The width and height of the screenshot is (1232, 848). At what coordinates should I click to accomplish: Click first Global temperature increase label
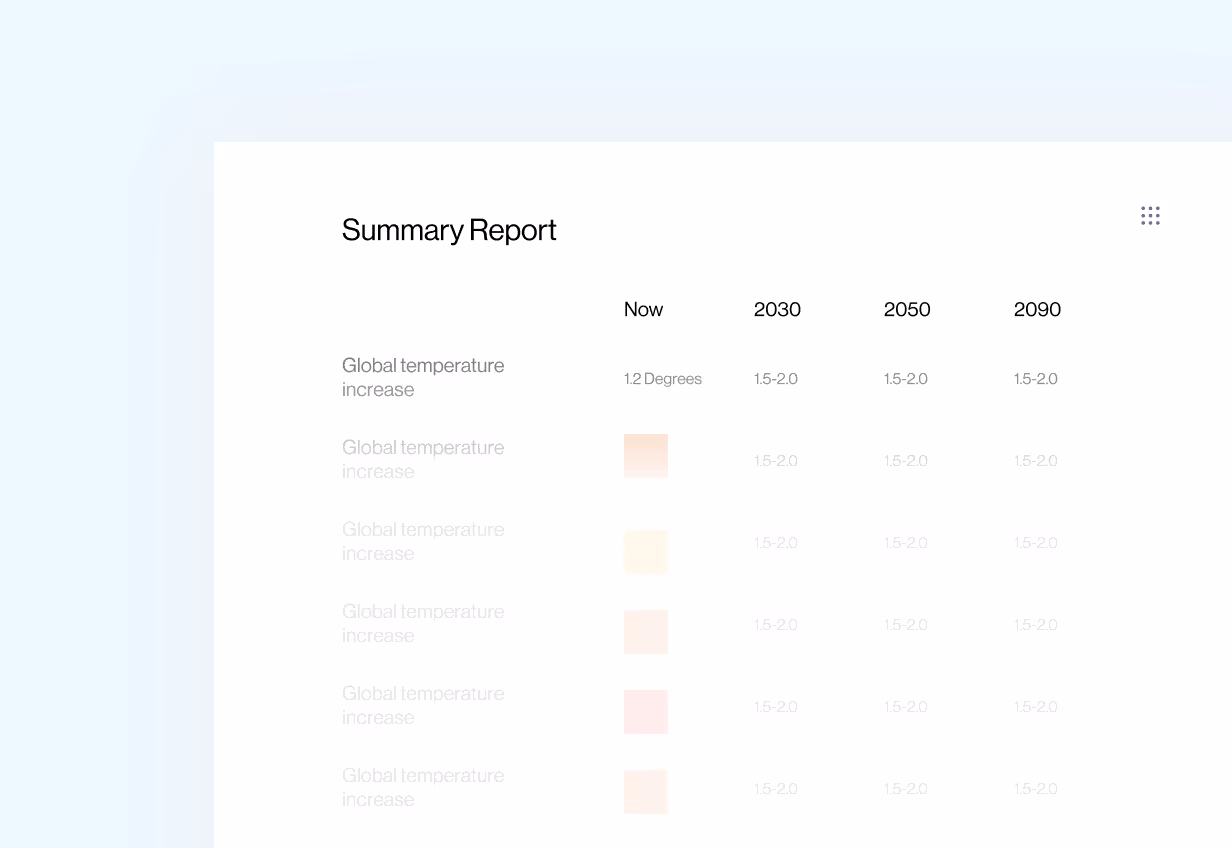423,378
